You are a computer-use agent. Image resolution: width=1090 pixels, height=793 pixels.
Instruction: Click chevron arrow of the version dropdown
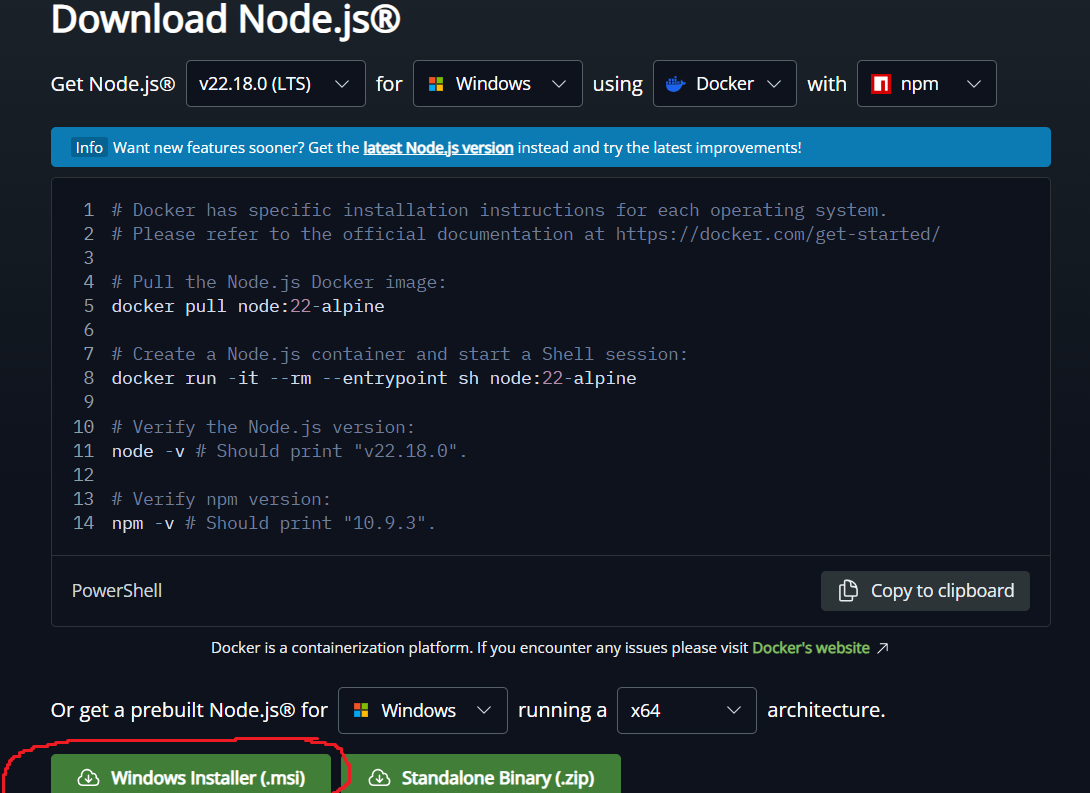[x=341, y=84]
